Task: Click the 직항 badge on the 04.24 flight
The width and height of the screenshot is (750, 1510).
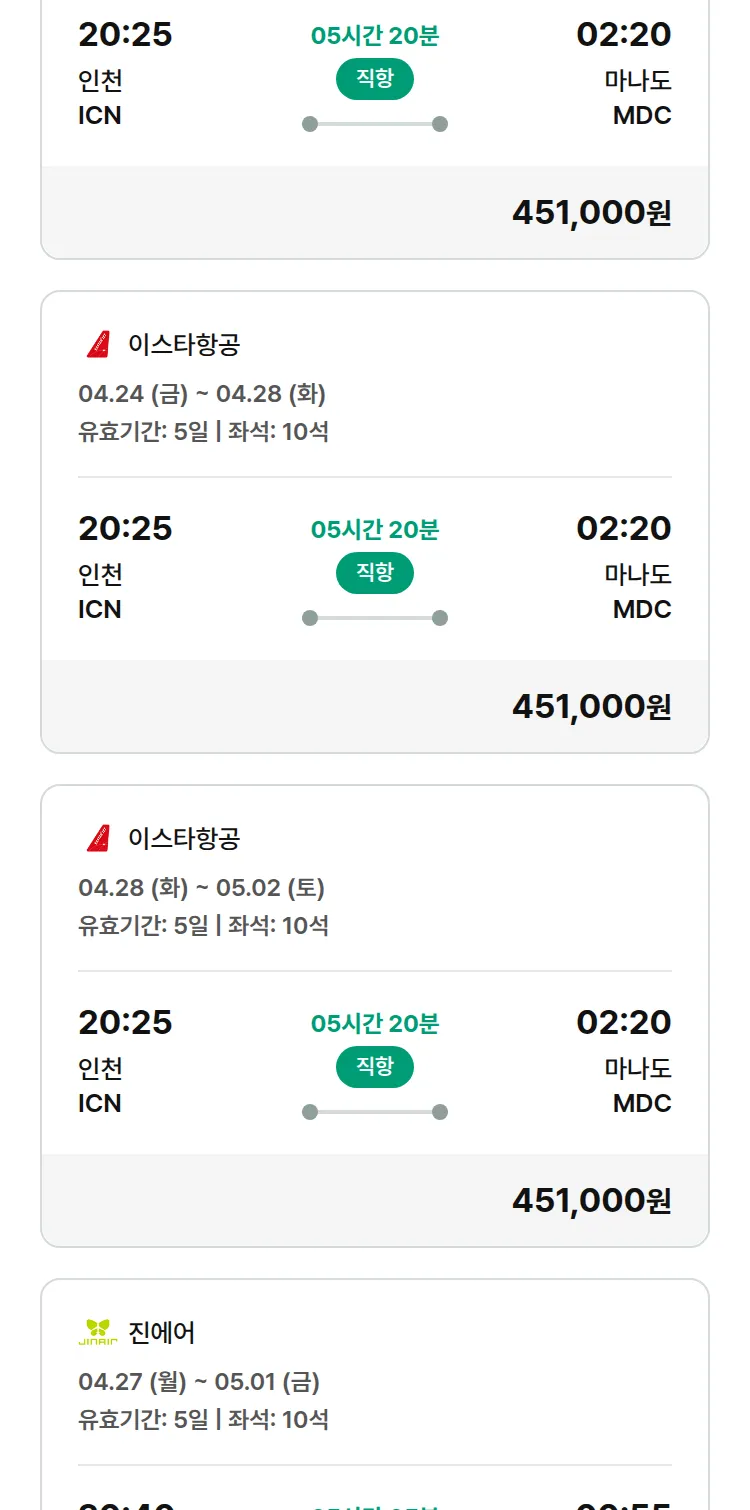Action: coord(375,573)
